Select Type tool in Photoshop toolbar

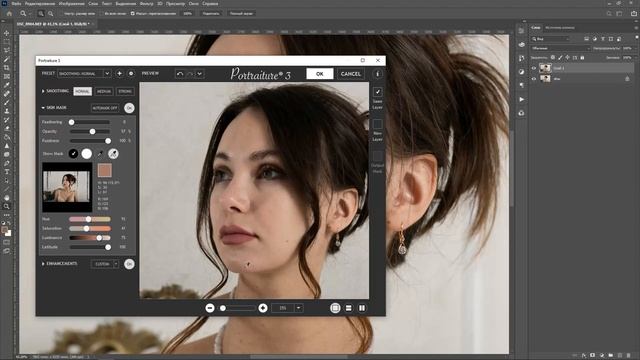pos(7,171)
